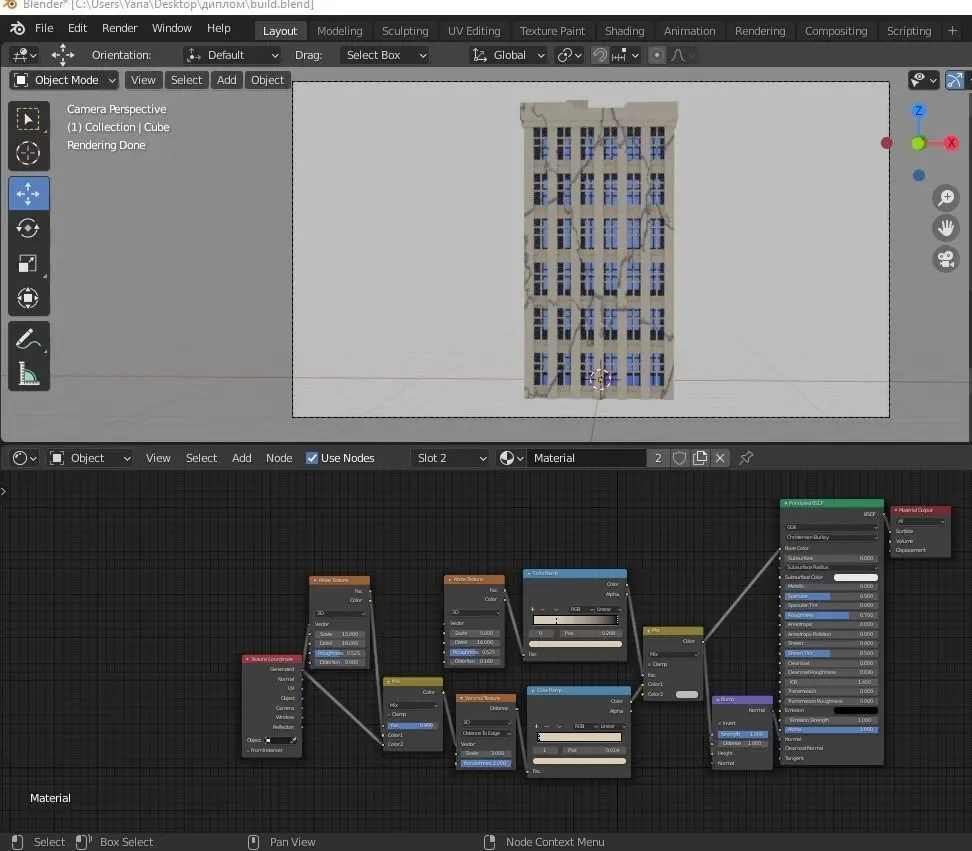
Task: Uncheck the Use Nodes checkbox
Action: pos(312,458)
